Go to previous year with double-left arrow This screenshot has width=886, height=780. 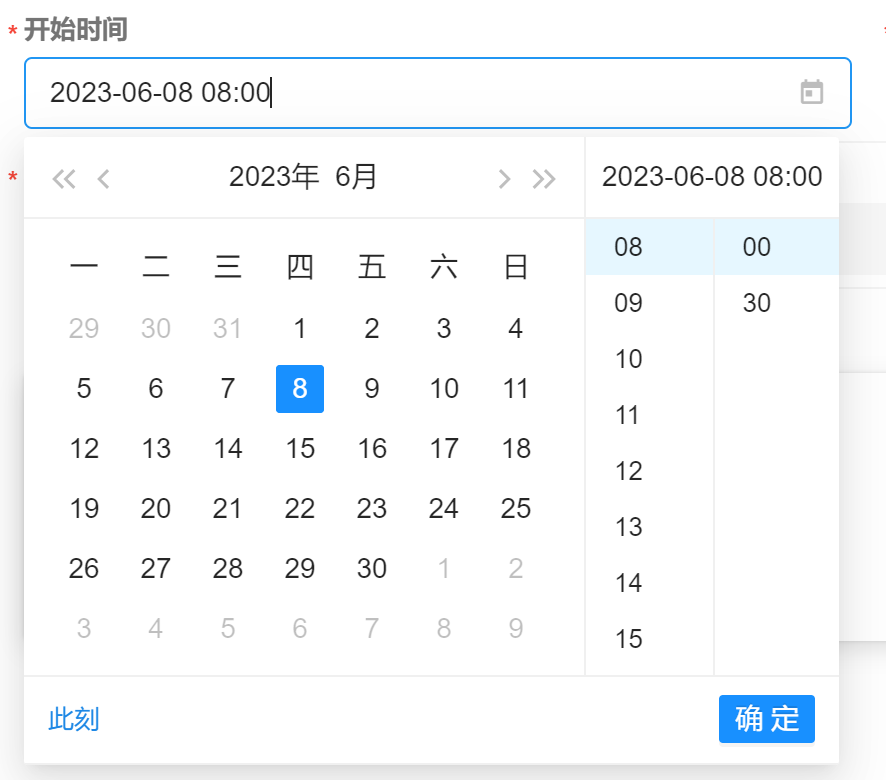64,179
